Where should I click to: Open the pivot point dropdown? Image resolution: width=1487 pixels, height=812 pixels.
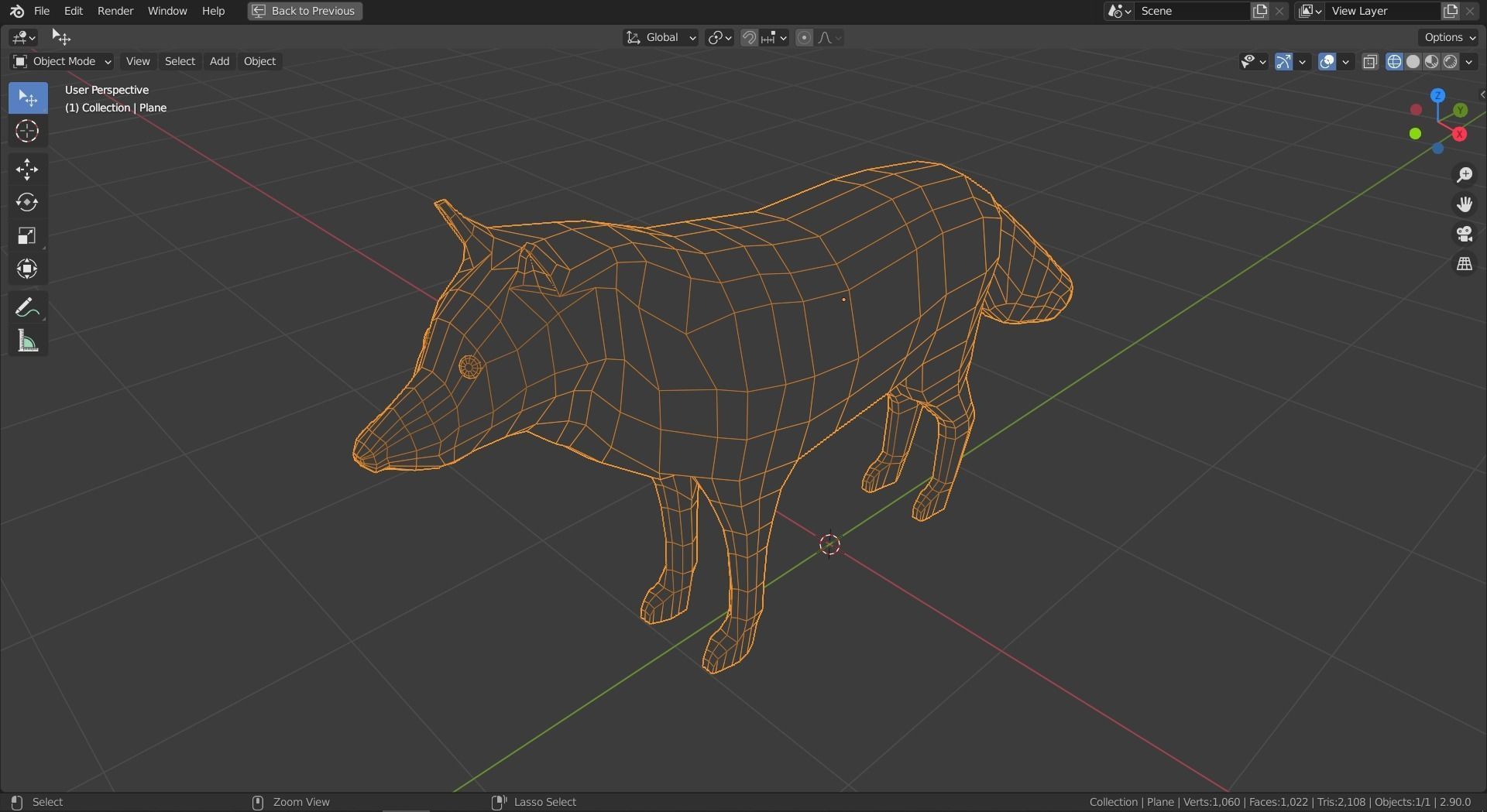pyautogui.click(x=719, y=37)
